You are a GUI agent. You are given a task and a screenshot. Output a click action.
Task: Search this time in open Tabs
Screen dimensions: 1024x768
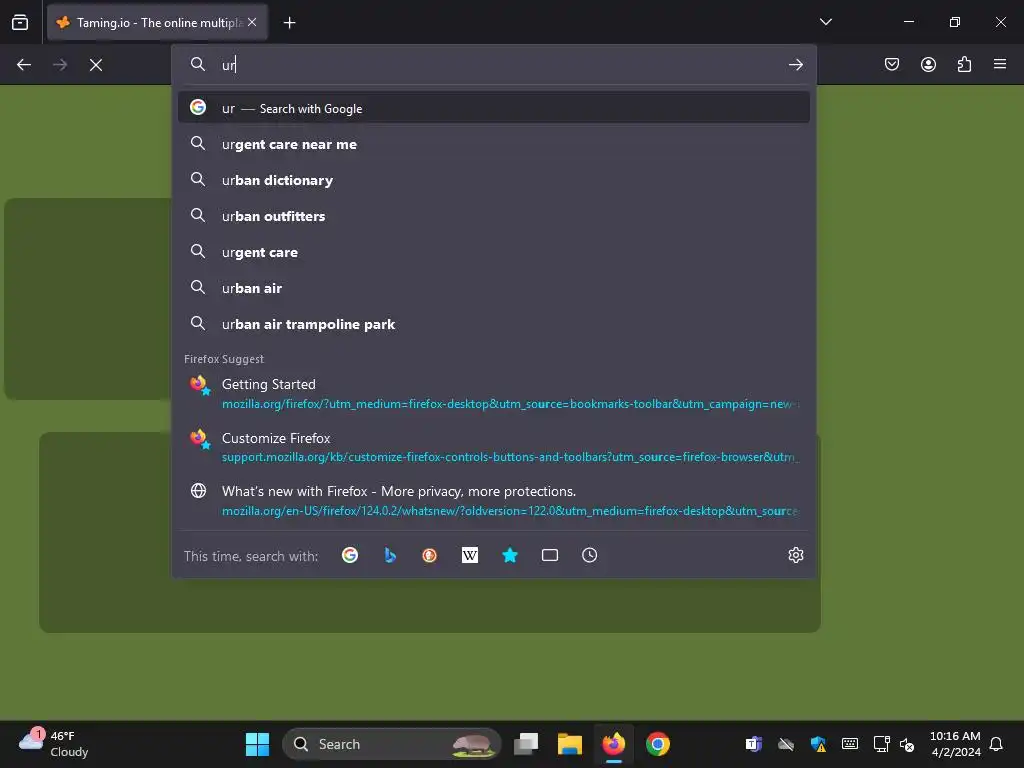pos(550,555)
